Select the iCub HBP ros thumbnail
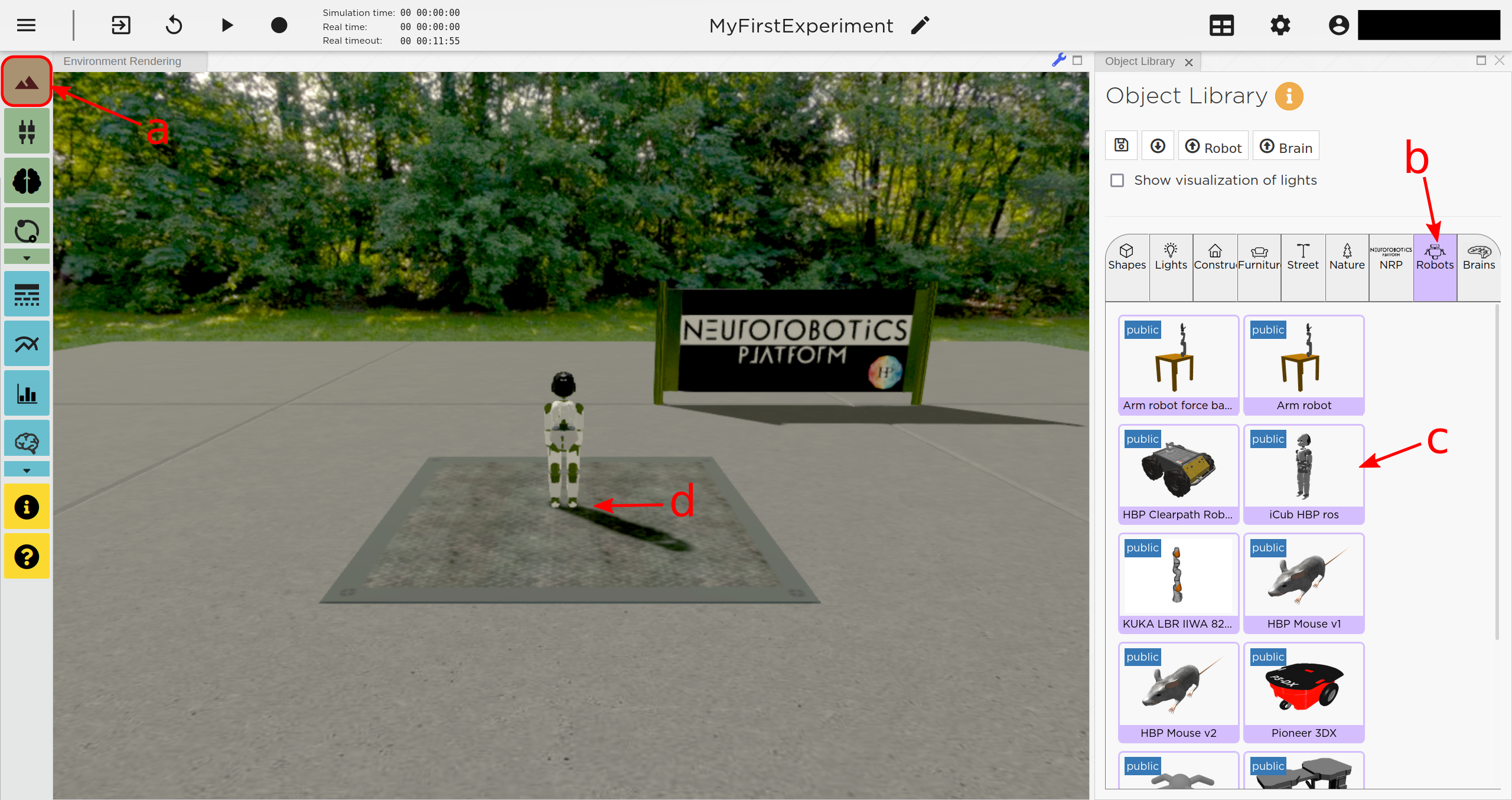This screenshot has height=800, width=1512. (x=1304, y=475)
